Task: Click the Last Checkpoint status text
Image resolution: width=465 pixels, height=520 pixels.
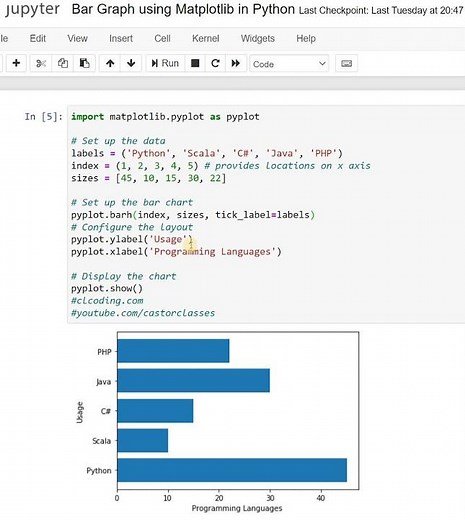Action: 381,11
